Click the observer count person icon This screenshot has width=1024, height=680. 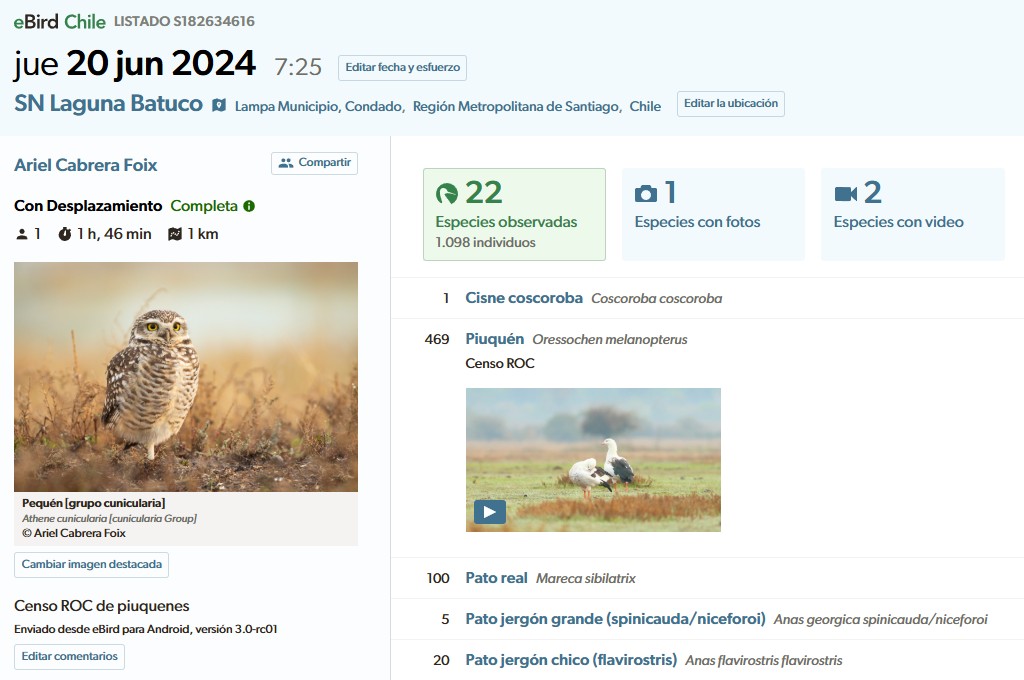tap(20, 234)
